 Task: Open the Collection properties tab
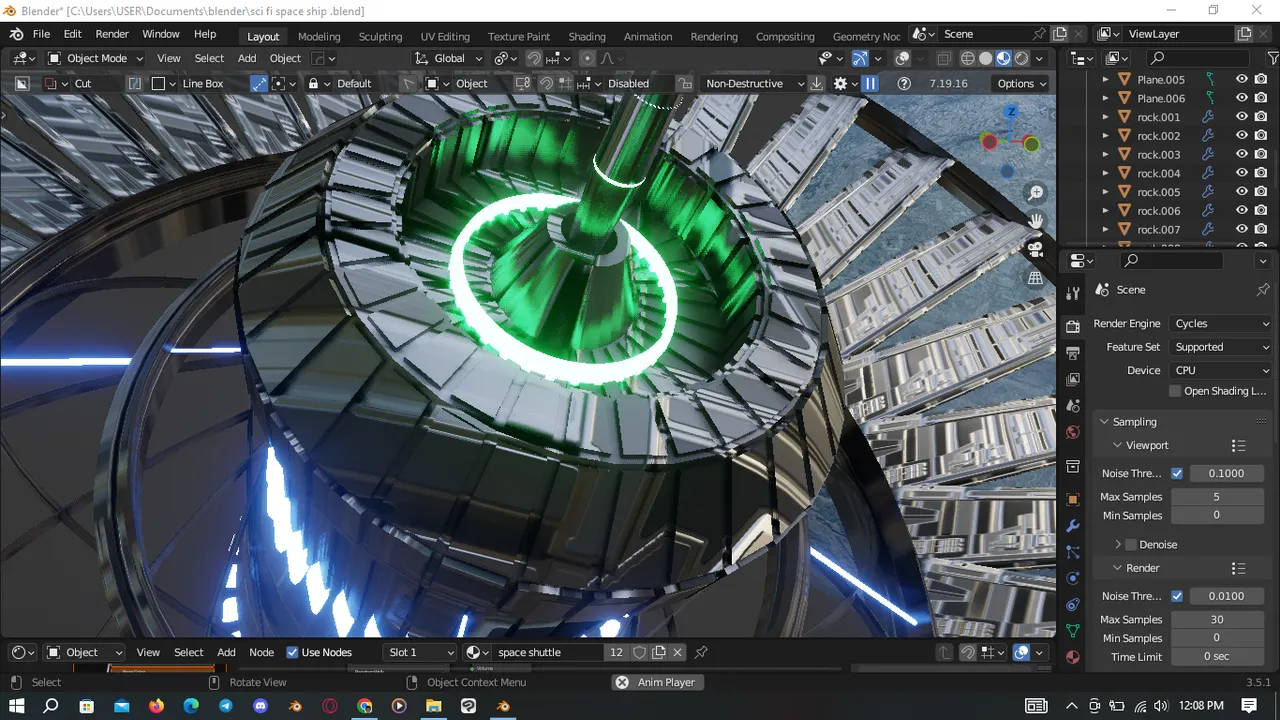pyautogui.click(x=1073, y=466)
